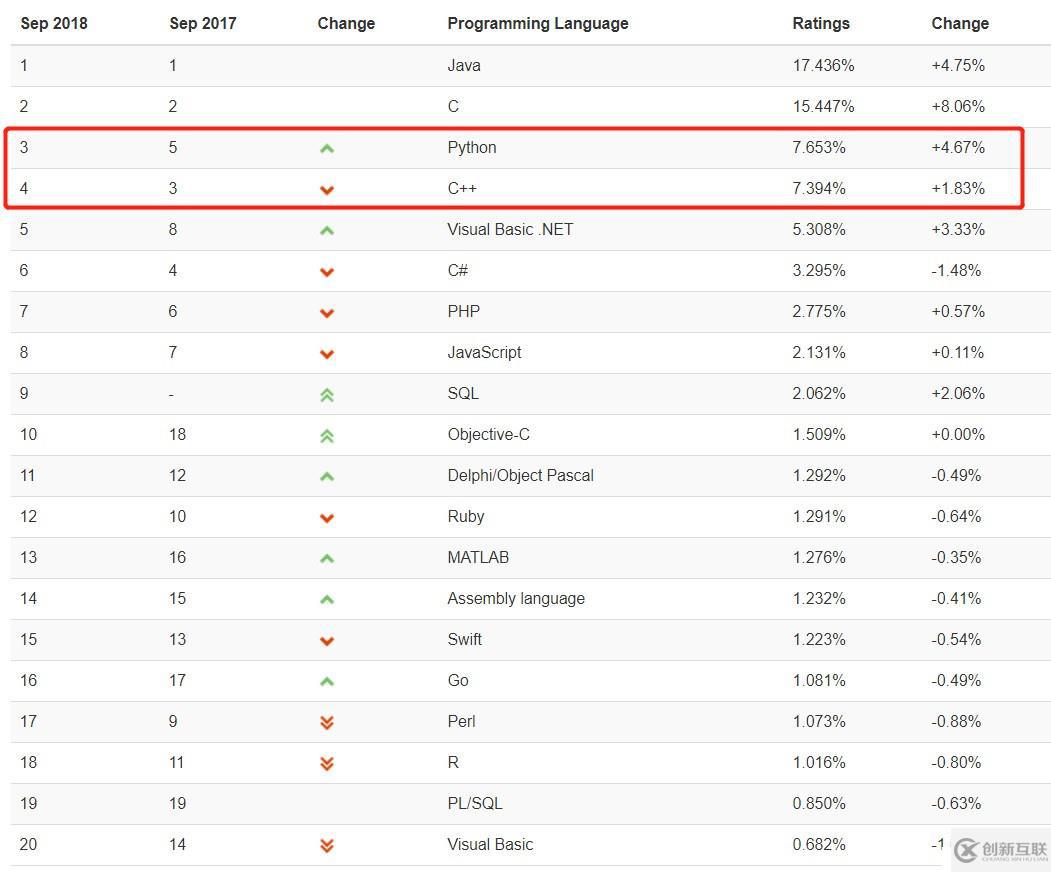
Task: Select the Programming Language column header
Action: [538, 23]
